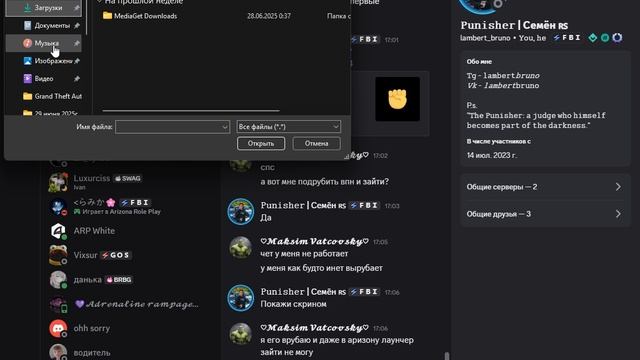640x360 pixels.
Task: Click FBI tag in 17:03 message header
Action: (364, 205)
